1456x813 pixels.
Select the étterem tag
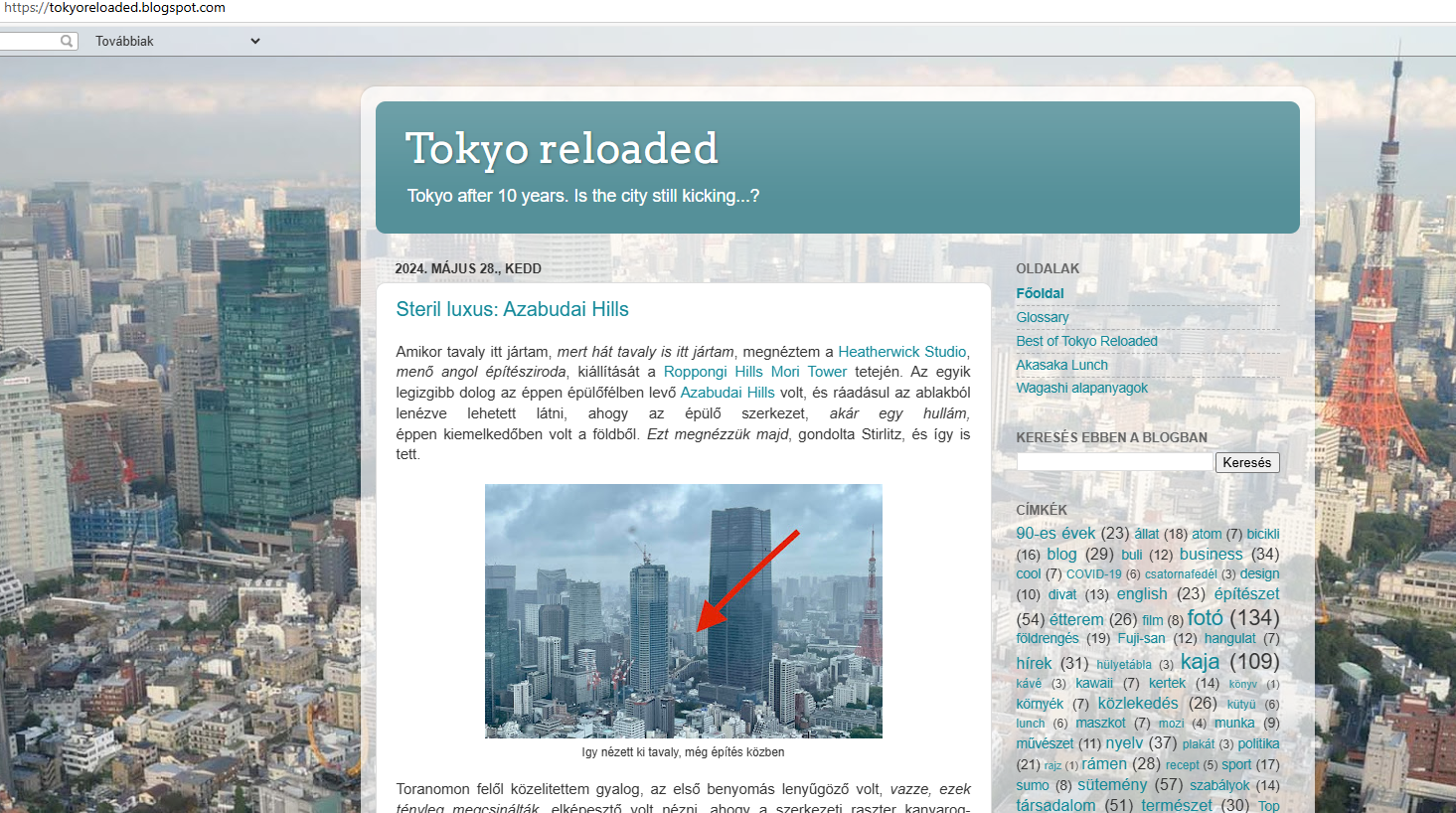pos(1076,619)
